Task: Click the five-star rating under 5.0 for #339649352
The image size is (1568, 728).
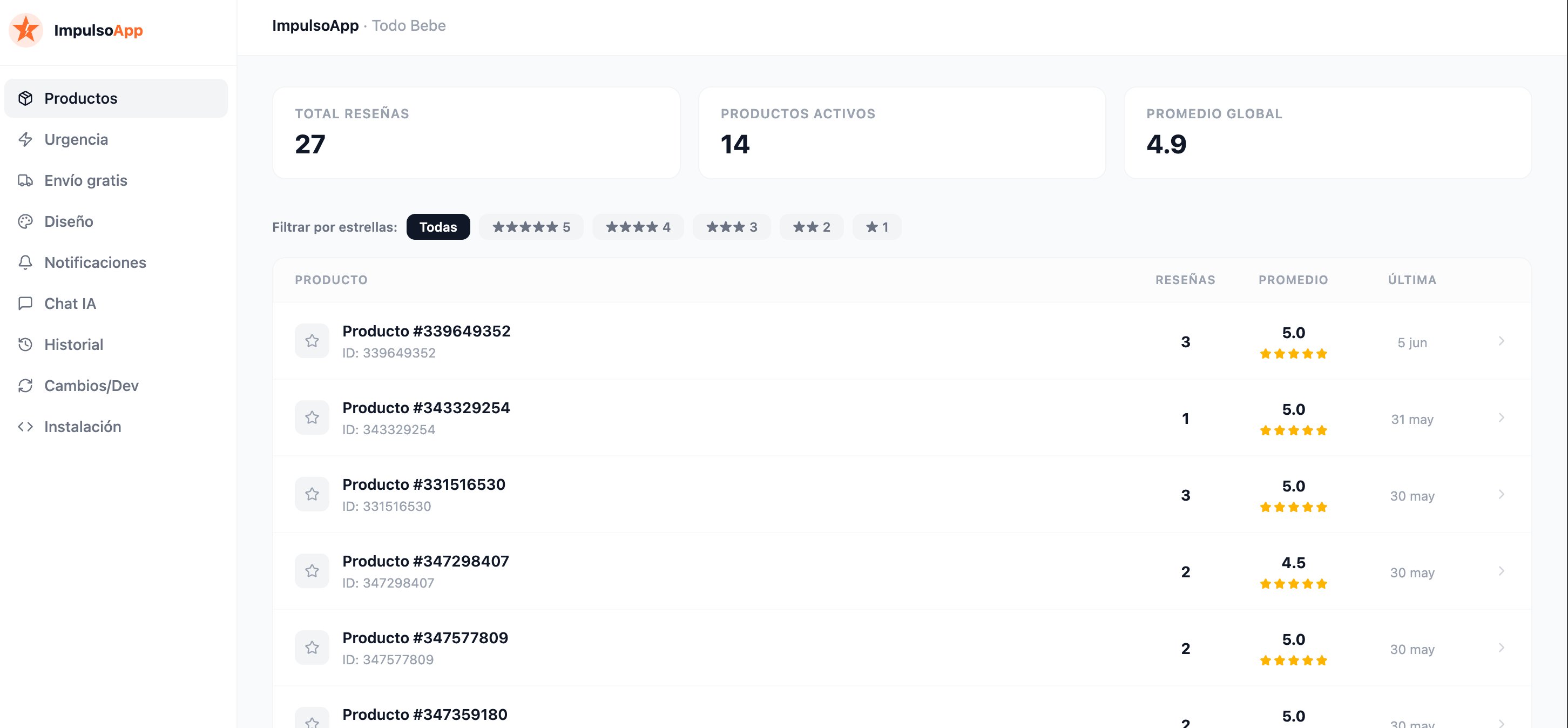Action: click(x=1294, y=354)
